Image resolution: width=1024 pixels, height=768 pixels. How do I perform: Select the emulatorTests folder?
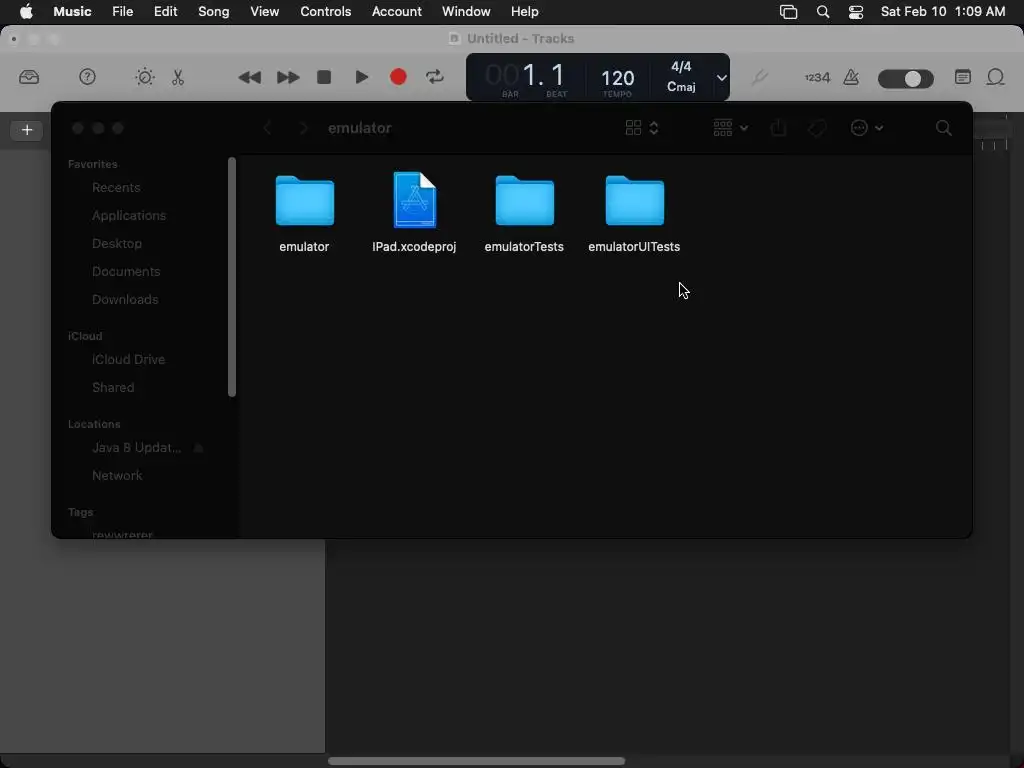tap(524, 214)
